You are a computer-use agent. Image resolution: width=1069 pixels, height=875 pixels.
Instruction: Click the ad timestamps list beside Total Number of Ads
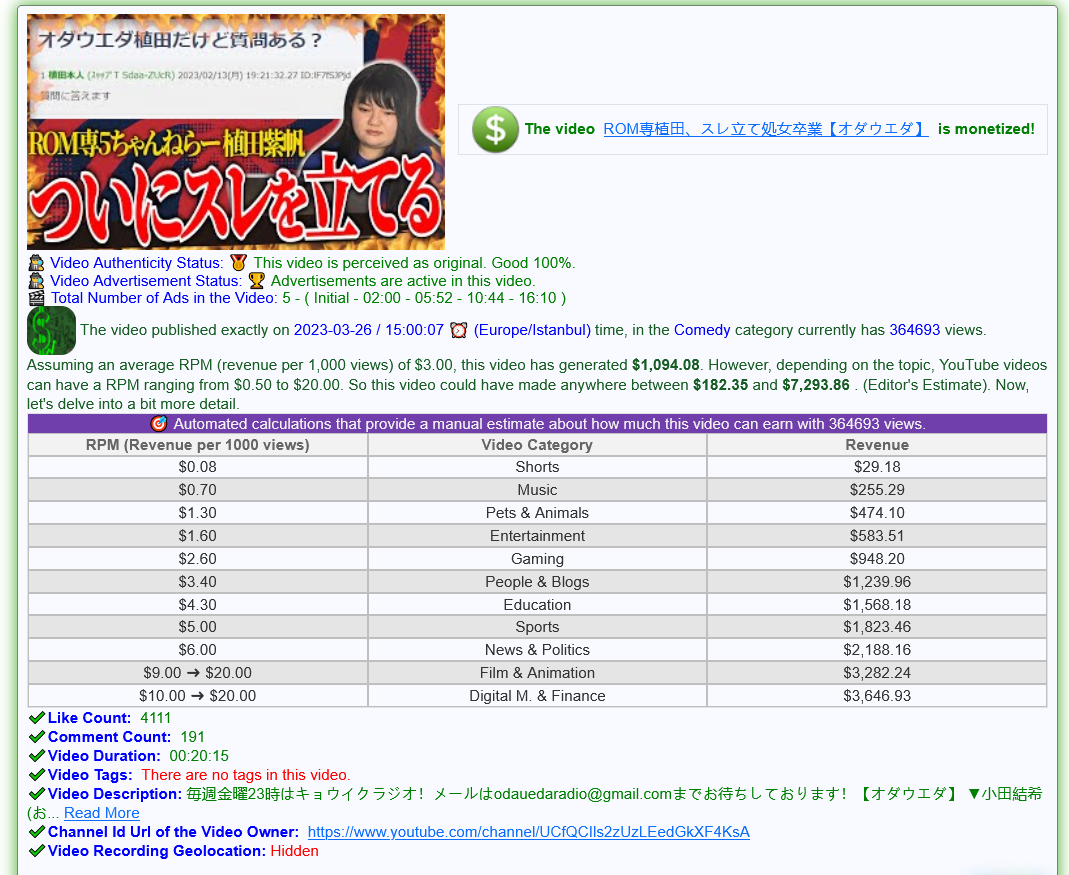(435, 298)
